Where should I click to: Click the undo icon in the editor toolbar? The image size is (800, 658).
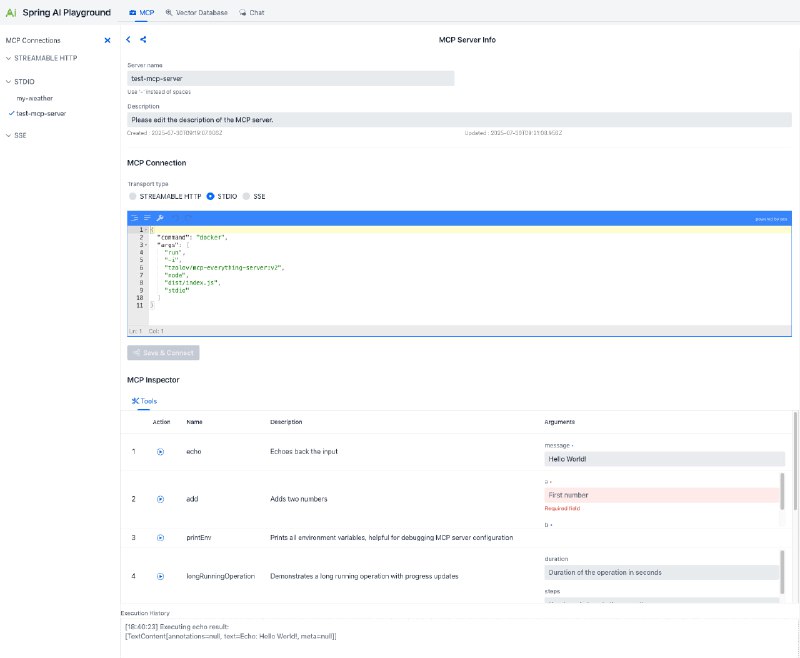pos(175,218)
